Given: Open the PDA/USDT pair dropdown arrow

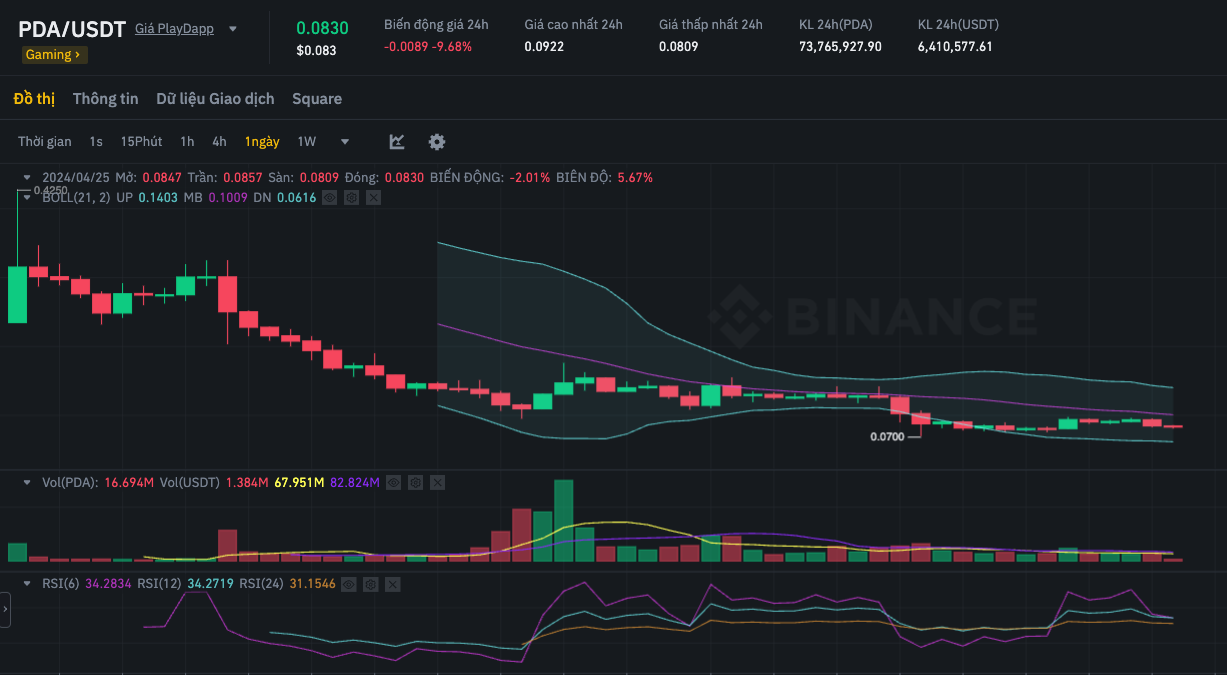Looking at the screenshot, I should [233, 29].
